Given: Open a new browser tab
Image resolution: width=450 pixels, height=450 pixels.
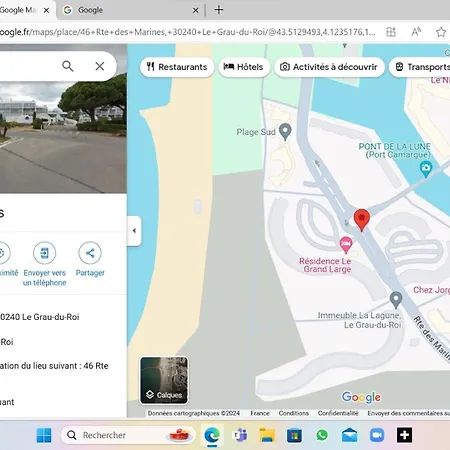Looking at the screenshot, I should (219, 10).
